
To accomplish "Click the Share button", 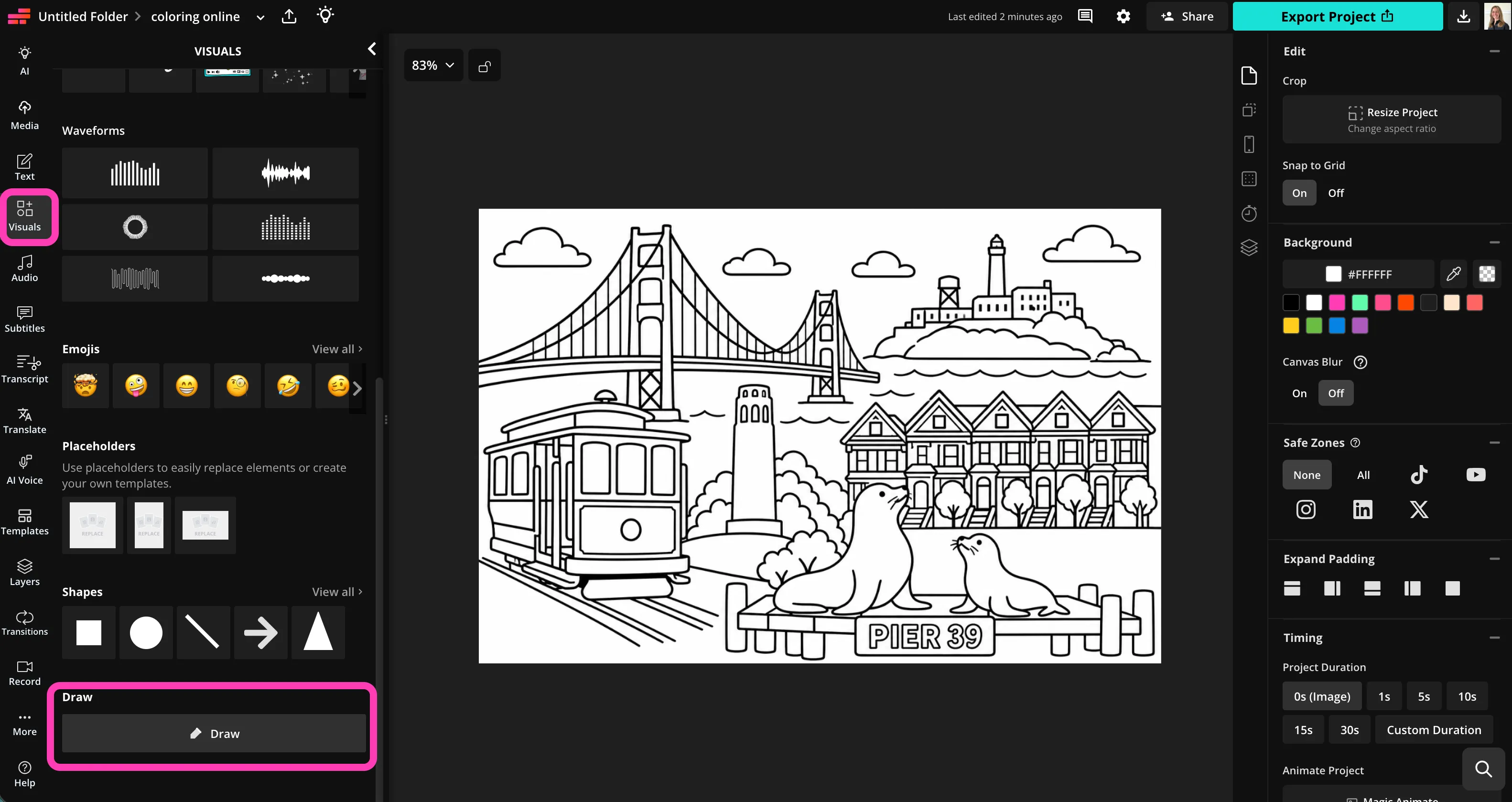I will 1187,16.
